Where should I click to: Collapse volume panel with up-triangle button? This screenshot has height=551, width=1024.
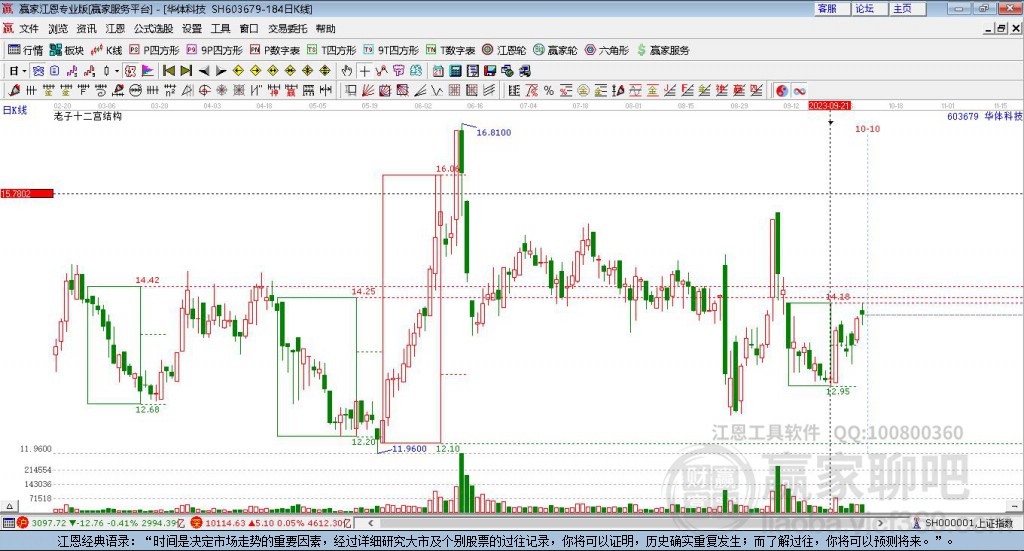9,506
